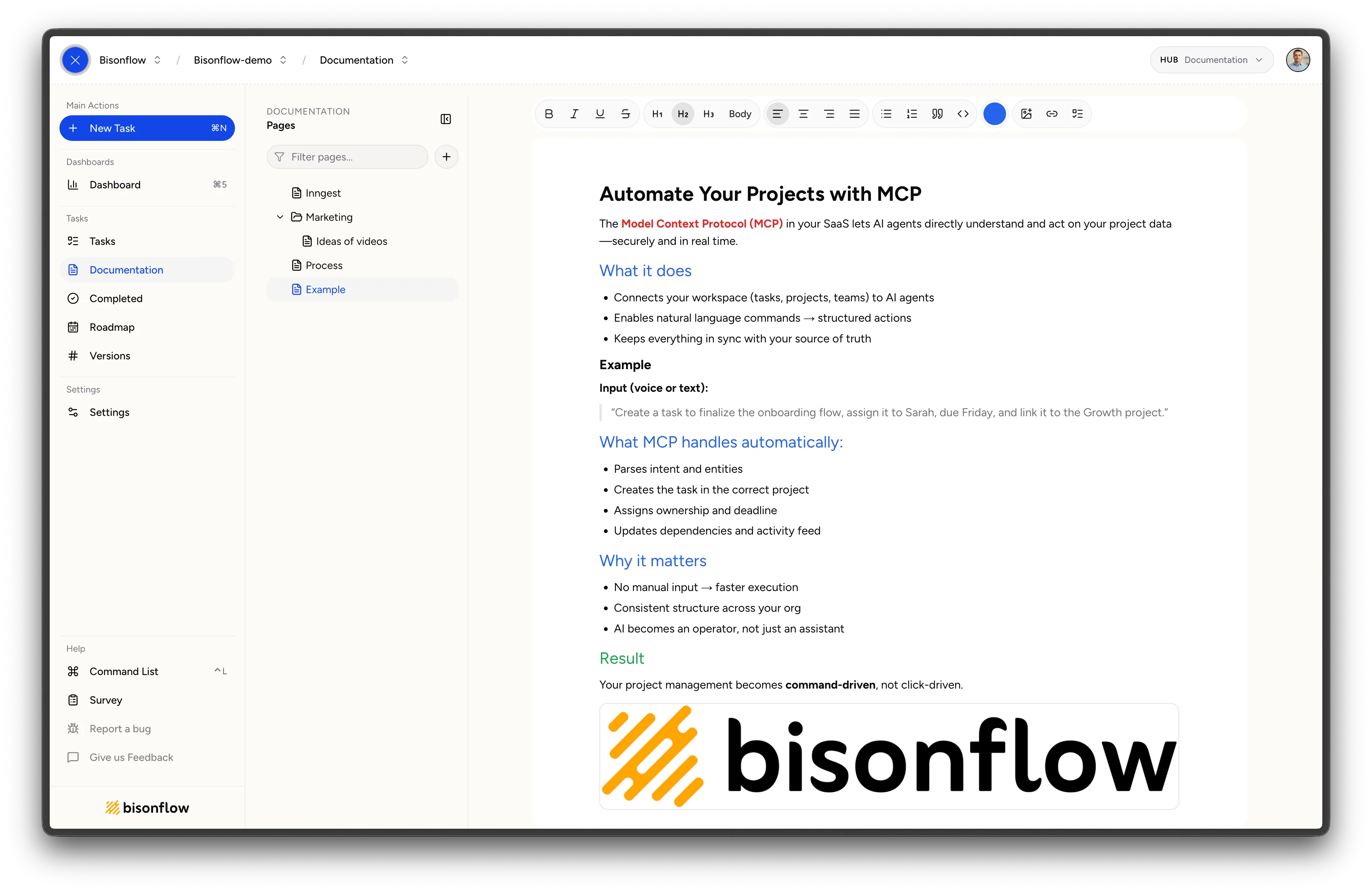Screen dimensions: 1372x892
Task: Create a New Task
Action: [147, 128]
